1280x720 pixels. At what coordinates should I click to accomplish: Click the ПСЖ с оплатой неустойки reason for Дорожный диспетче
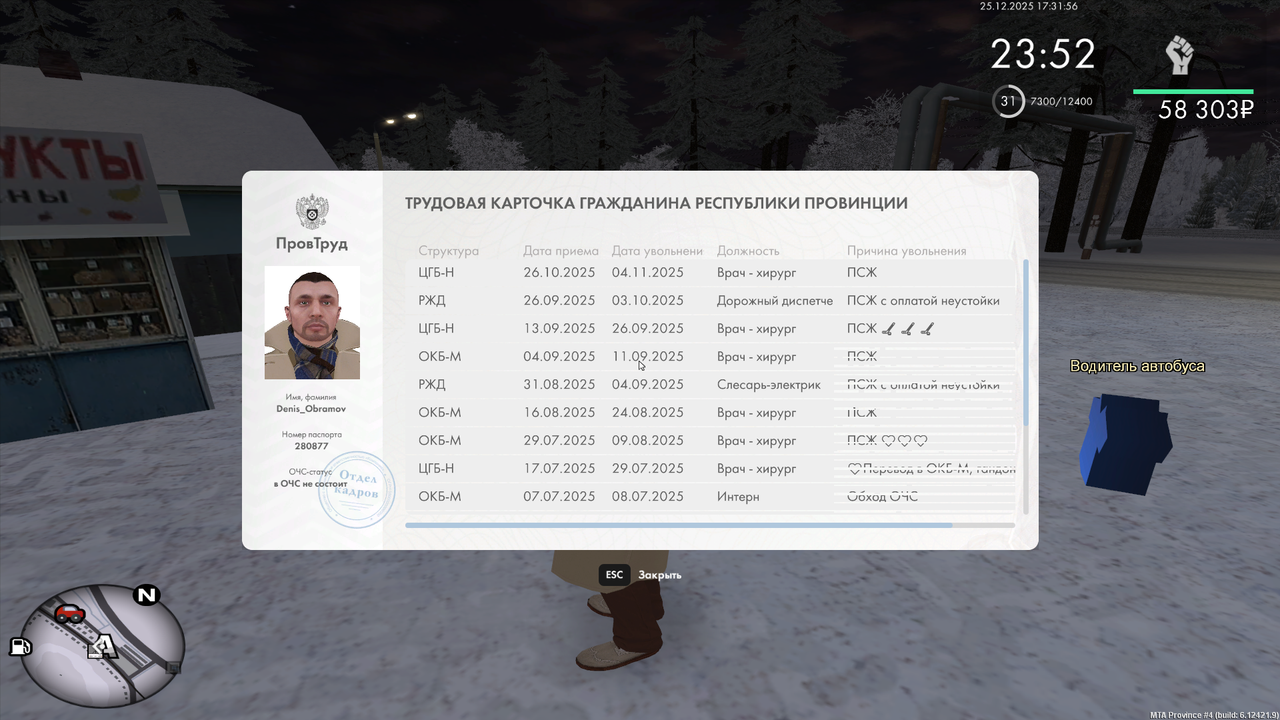tap(923, 300)
